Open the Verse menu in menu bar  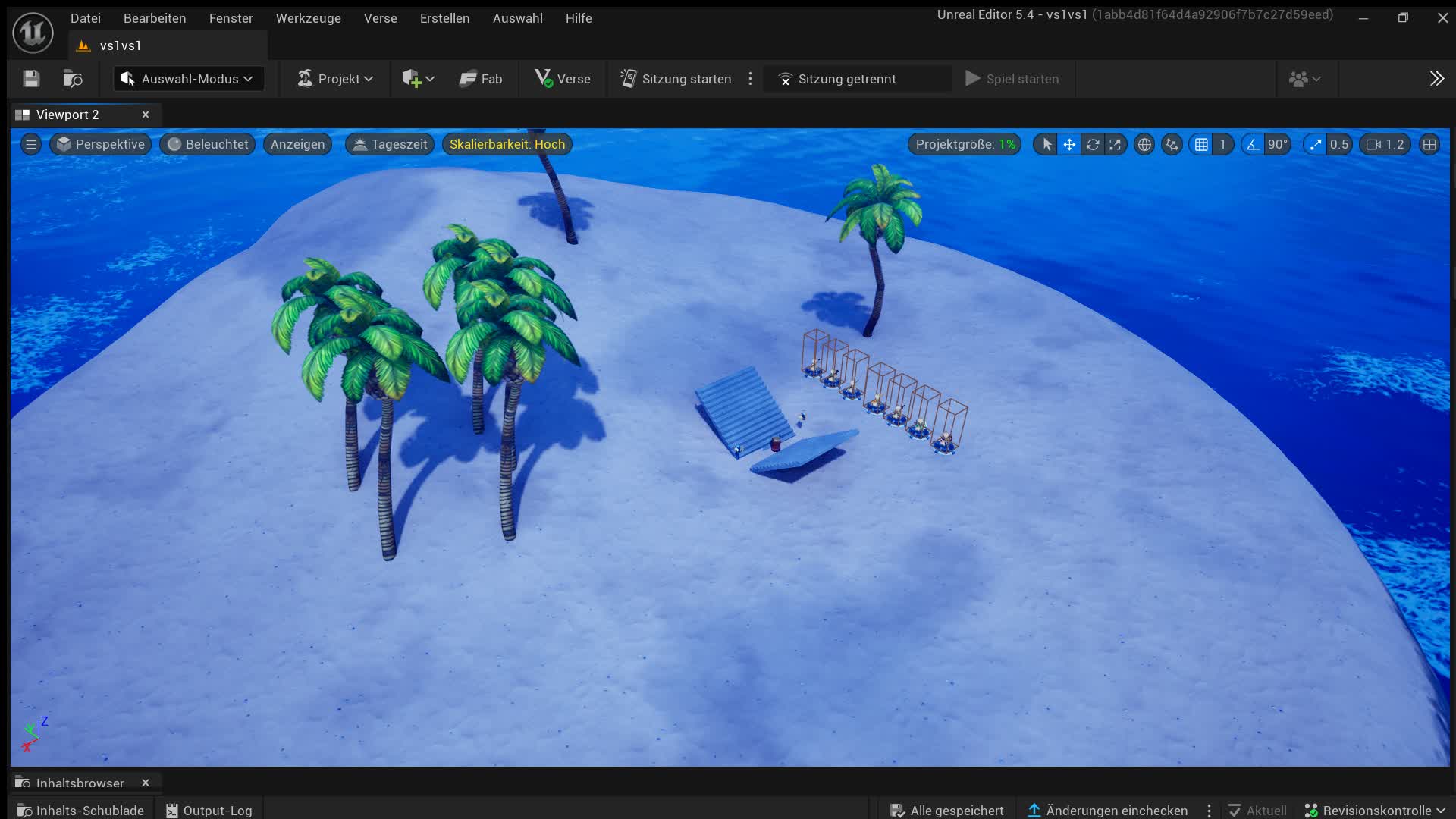380,18
